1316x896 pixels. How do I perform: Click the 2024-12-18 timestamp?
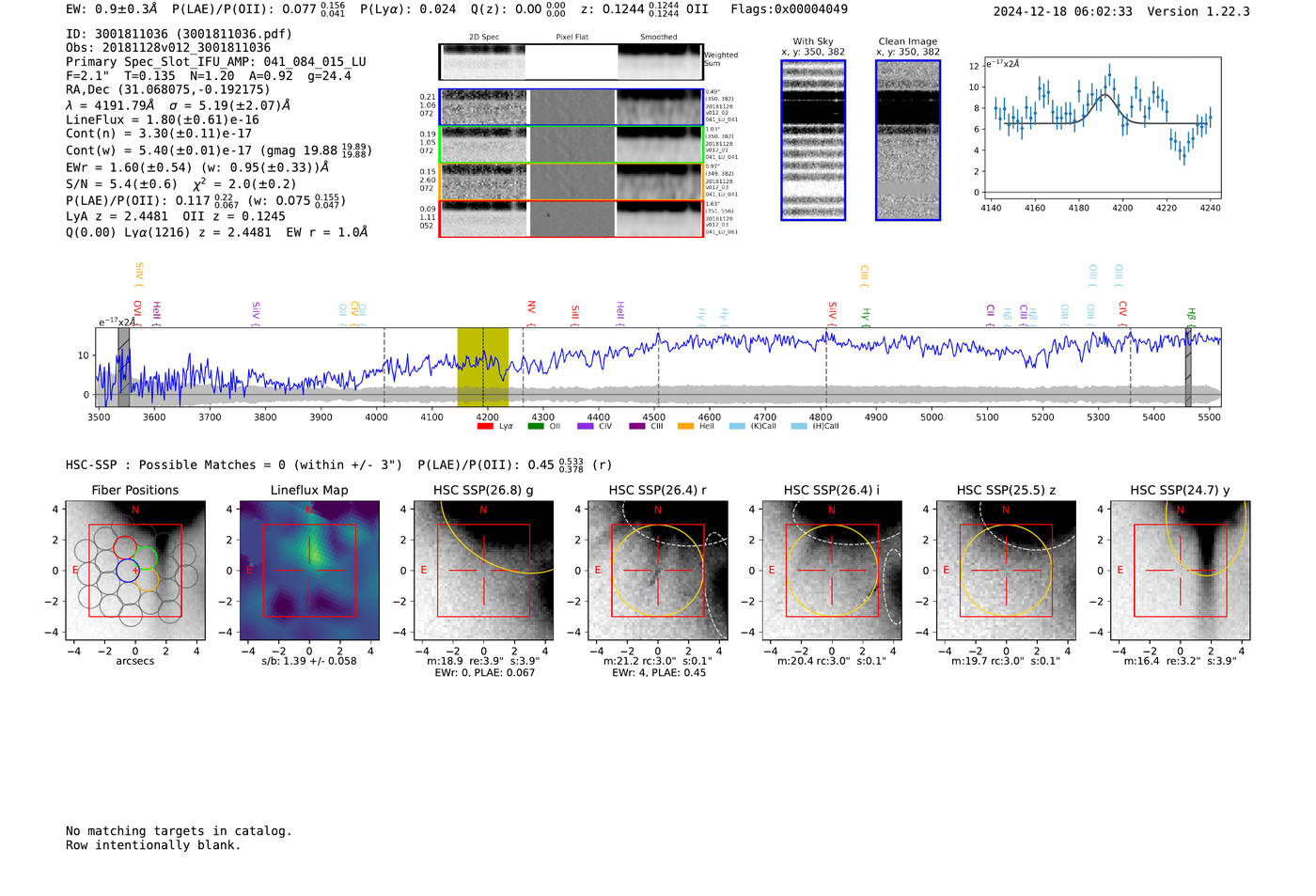1063,11
